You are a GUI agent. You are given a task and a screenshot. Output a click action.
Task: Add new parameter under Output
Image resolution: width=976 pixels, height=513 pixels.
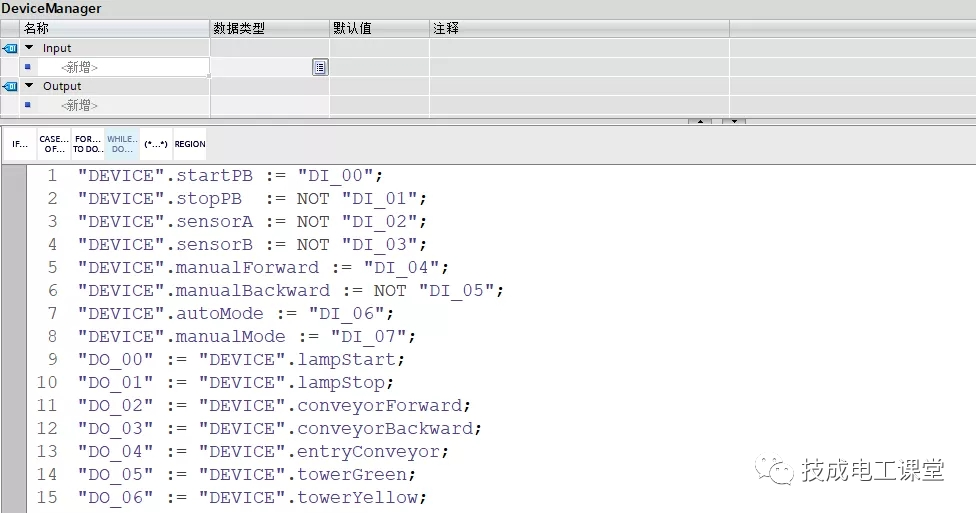click(79, 105)
